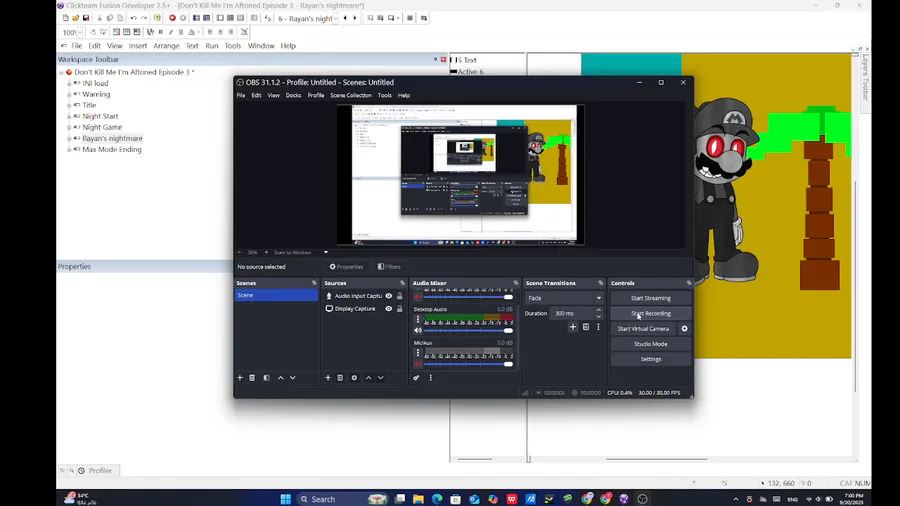Click New file icon in Fusion toolbar

click(x=65, y=18)
